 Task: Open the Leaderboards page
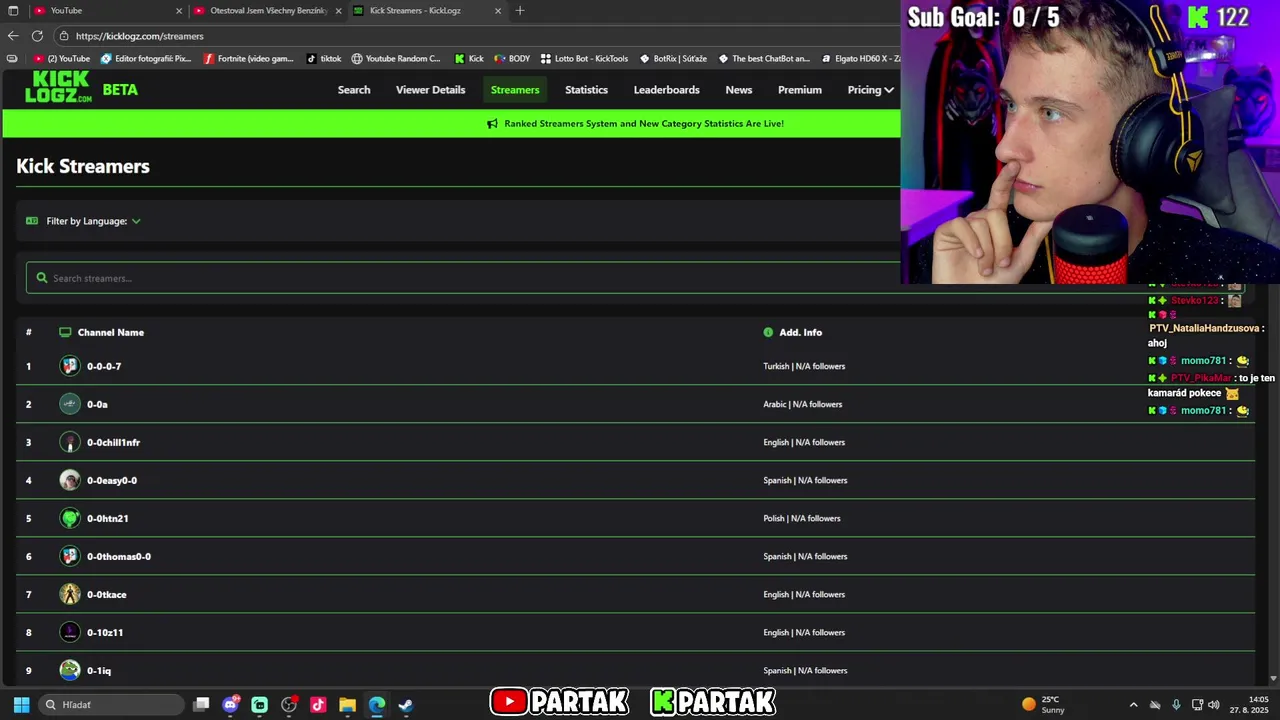[x=666, y=90]
